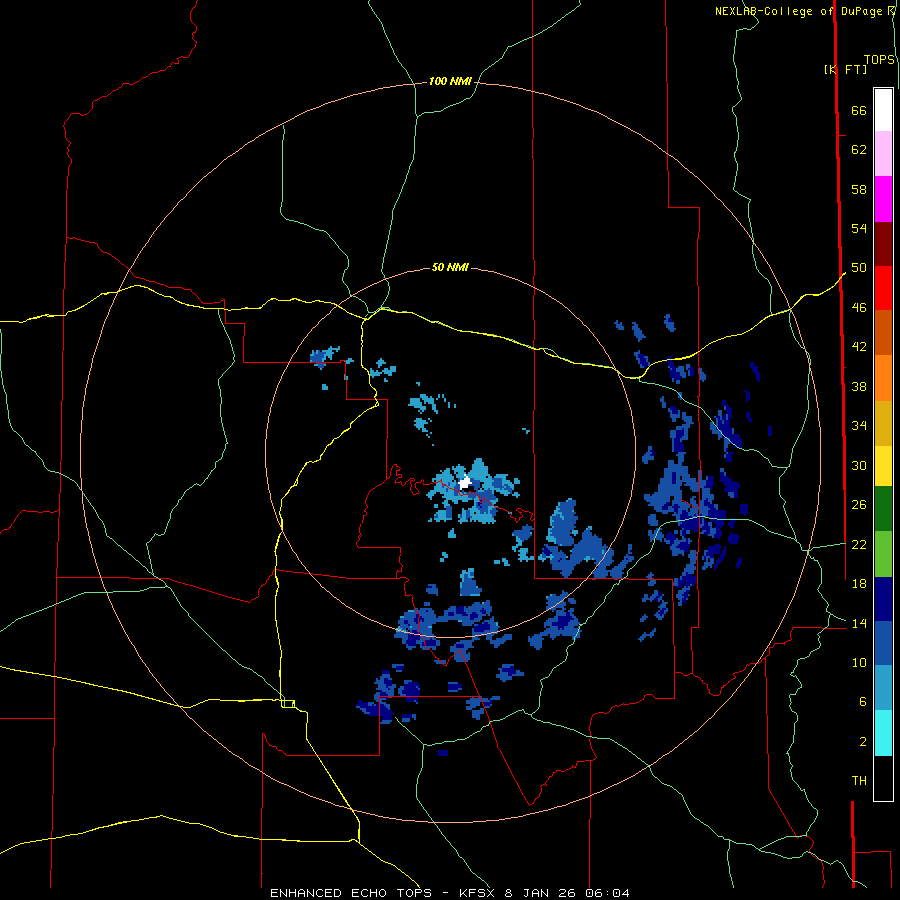Click the white swatch in the tops legend
The width and height of the screenshot is (900, 900).
click(x=883, y=110)
